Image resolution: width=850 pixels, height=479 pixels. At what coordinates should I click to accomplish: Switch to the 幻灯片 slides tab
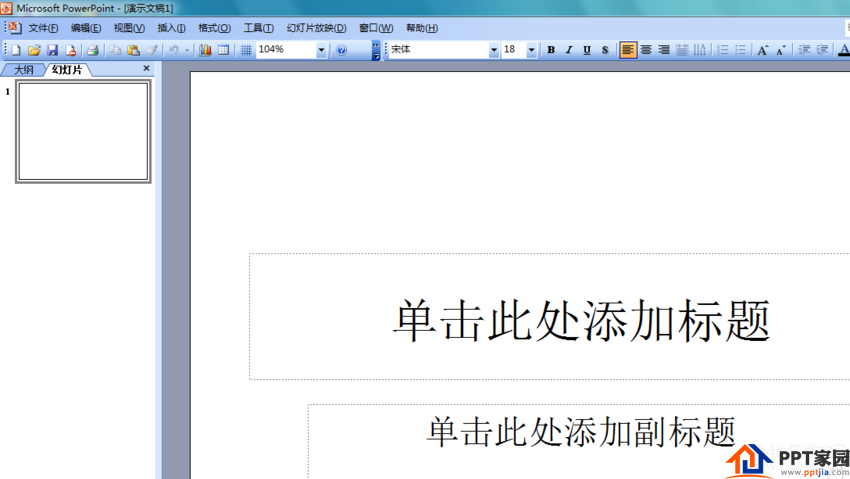pos(67,70)
